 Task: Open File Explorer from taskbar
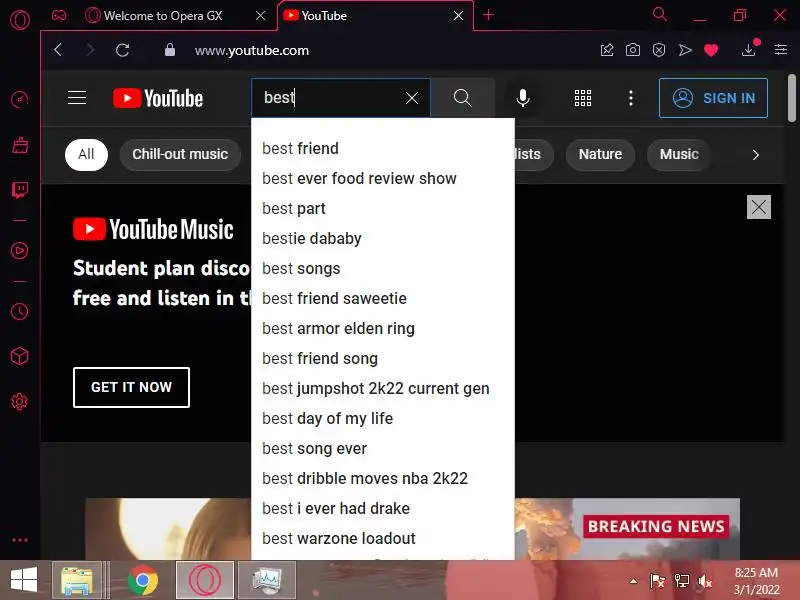pos(78,581)
